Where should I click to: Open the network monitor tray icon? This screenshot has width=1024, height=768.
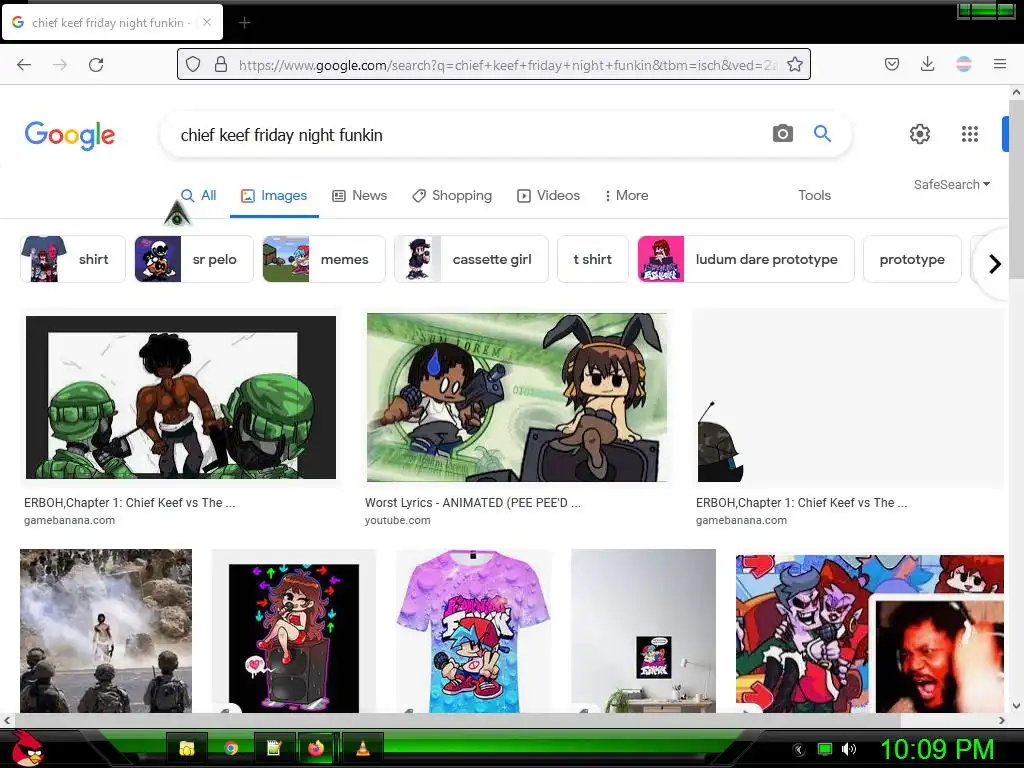tap(825, 748)
